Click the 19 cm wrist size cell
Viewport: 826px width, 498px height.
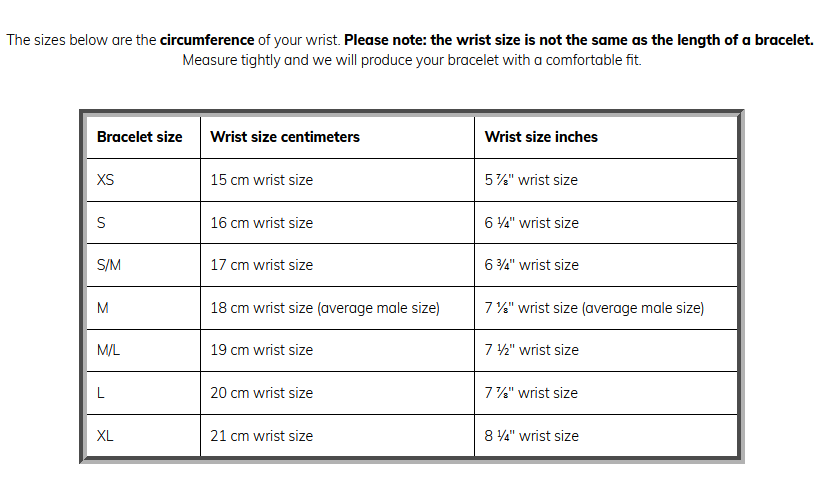point(261,350)
